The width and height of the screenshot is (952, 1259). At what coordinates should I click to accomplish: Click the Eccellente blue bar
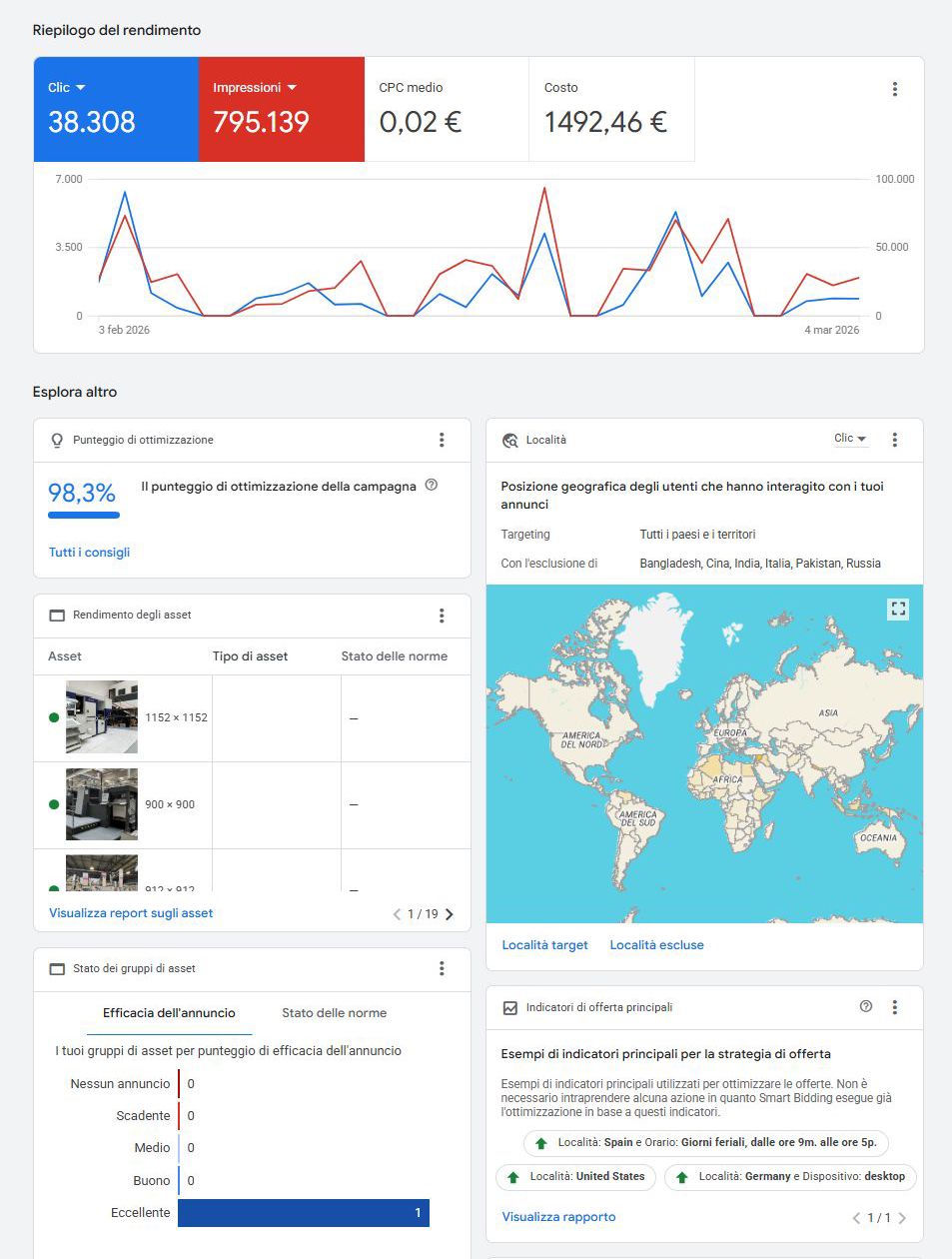[x=304, y=1213]
